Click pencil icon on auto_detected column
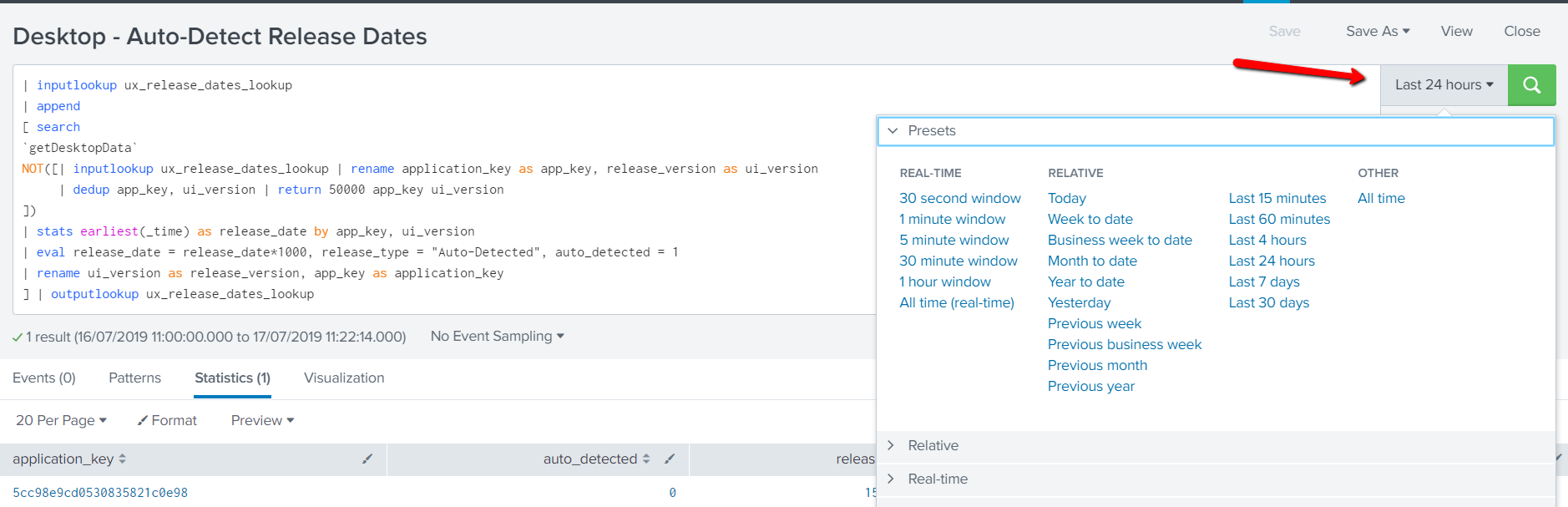The height and width of the screenshot is (507, 1568). [669, 459]
